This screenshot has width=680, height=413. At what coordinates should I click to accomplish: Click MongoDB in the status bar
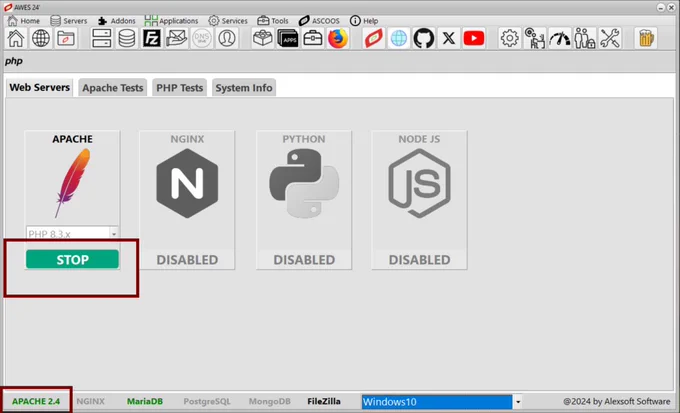coord(269,401)
